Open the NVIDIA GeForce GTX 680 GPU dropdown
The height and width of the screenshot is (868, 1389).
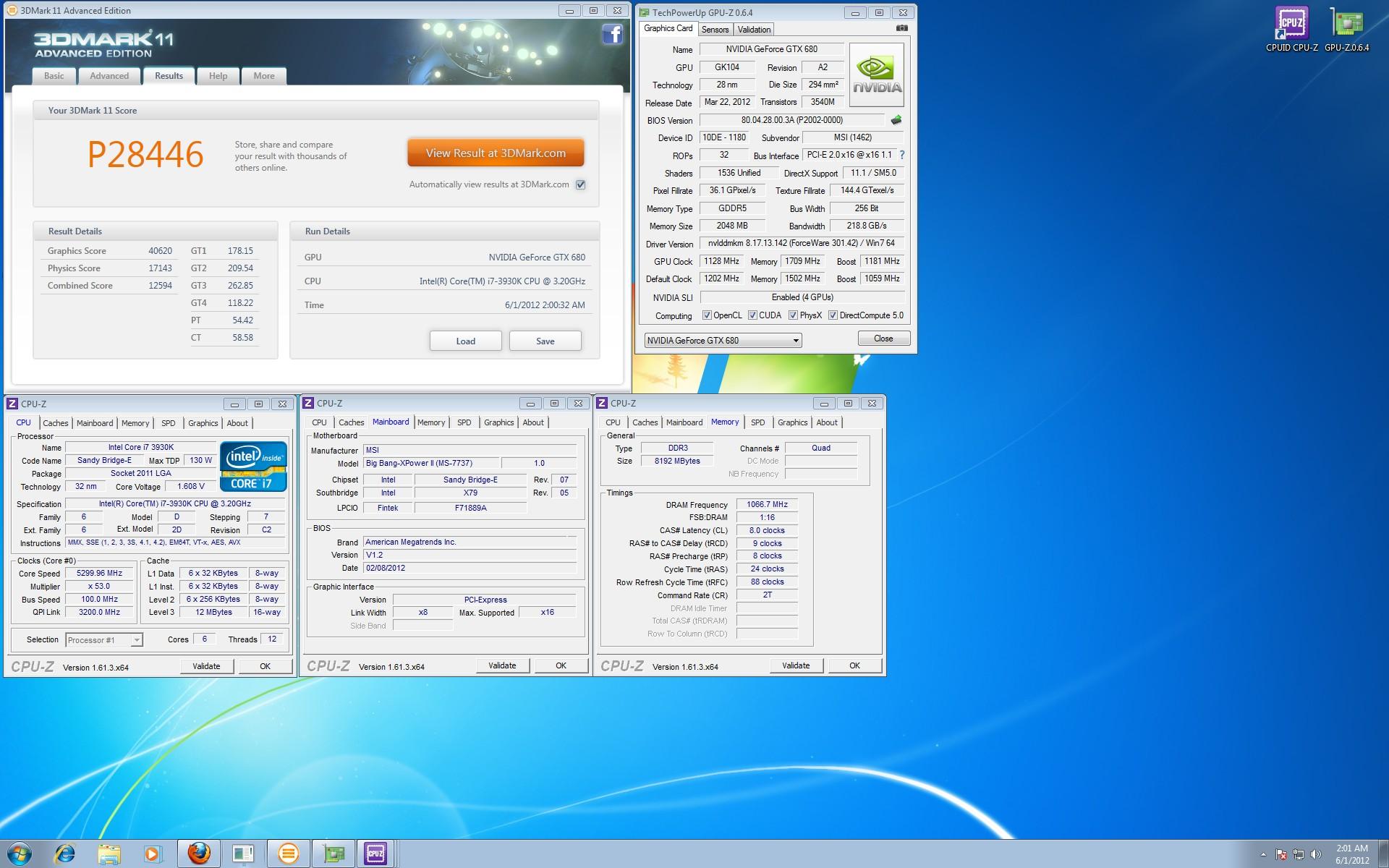[723, 340]
